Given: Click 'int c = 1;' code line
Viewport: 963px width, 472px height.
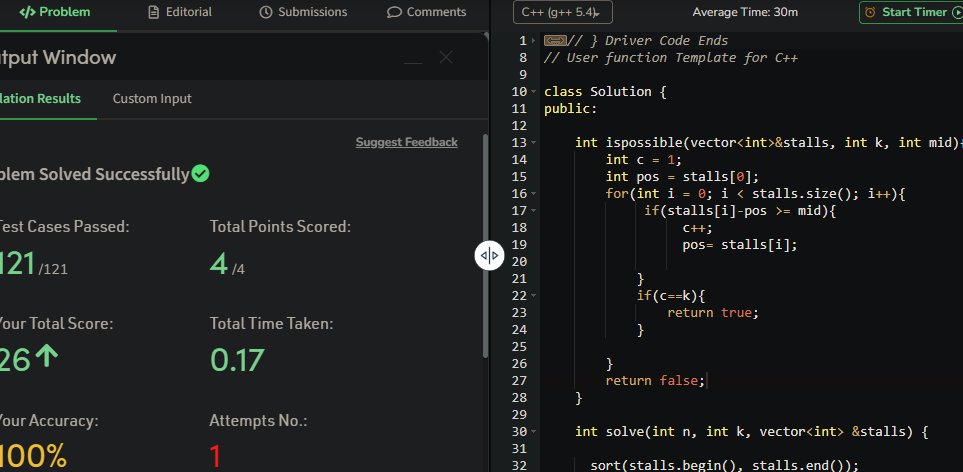Looking at the screenshot, I should pos(644,160).
